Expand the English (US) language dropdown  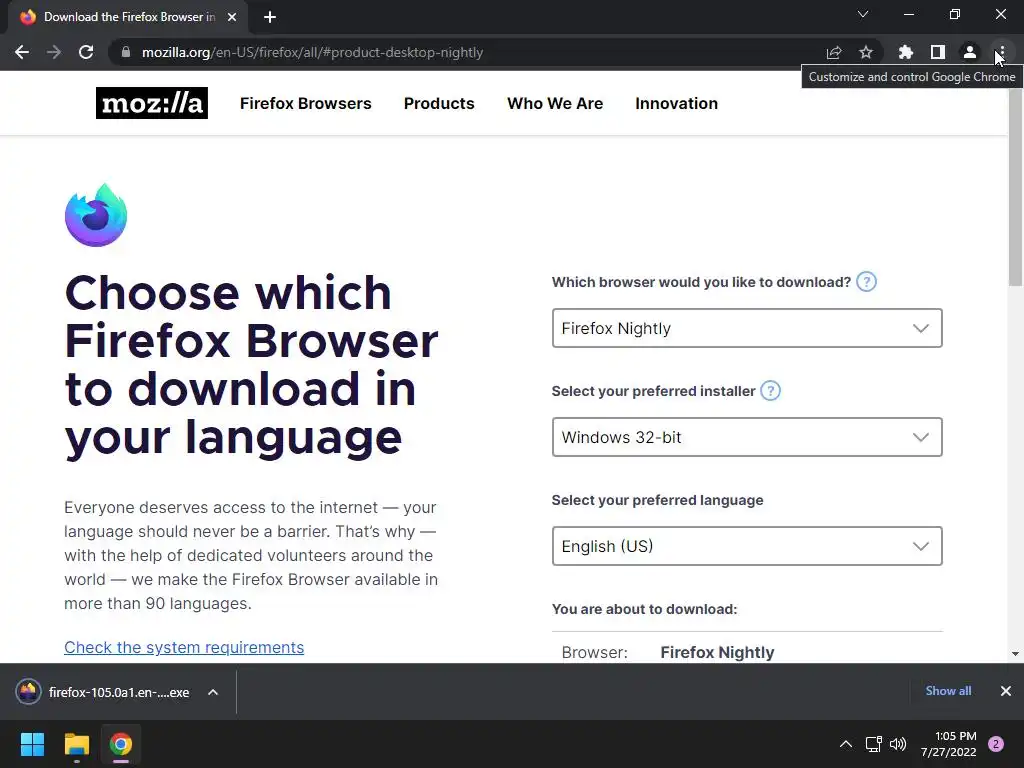747,546
